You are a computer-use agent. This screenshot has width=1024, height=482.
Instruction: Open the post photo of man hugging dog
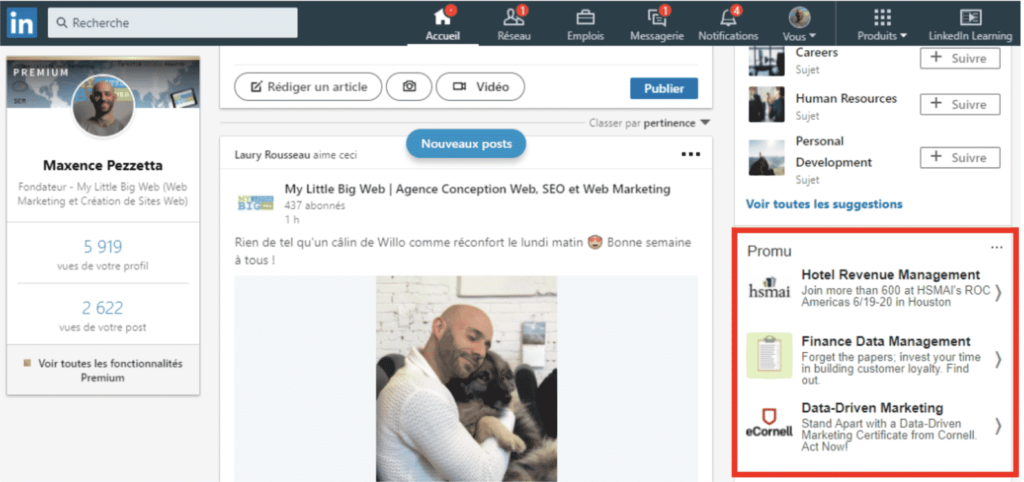(x=466, y=379)
